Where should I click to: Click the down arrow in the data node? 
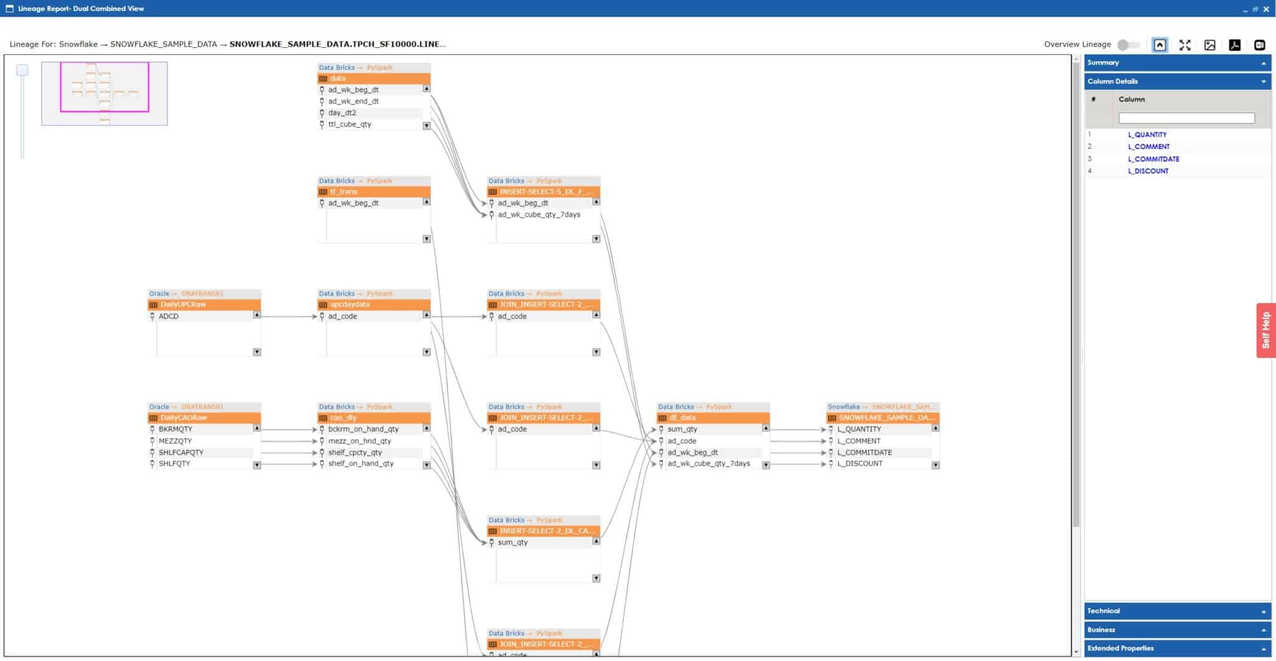coord(426,126)
